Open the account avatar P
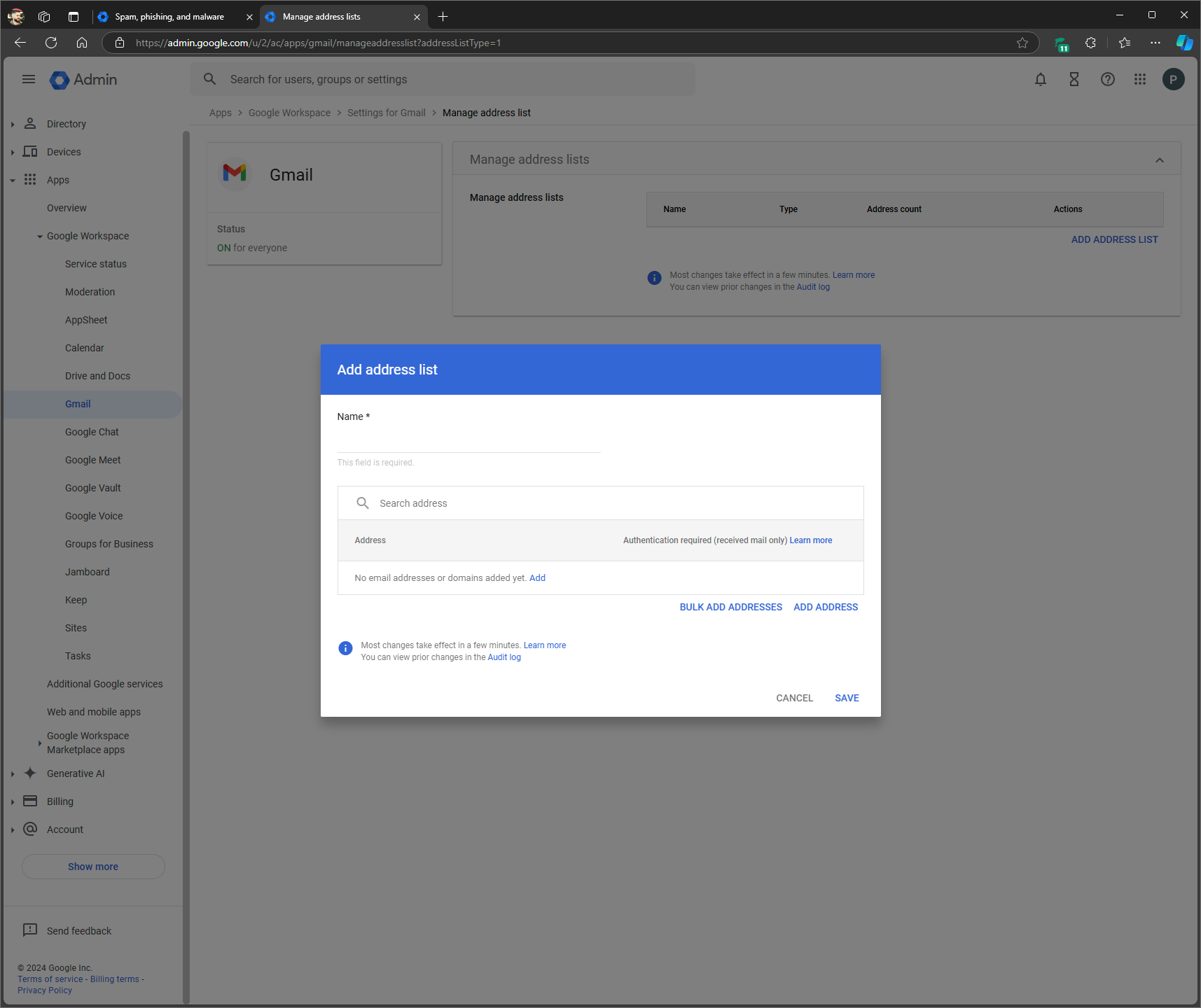This screenshot has height=1008, width=1201. coord(1174,79)
